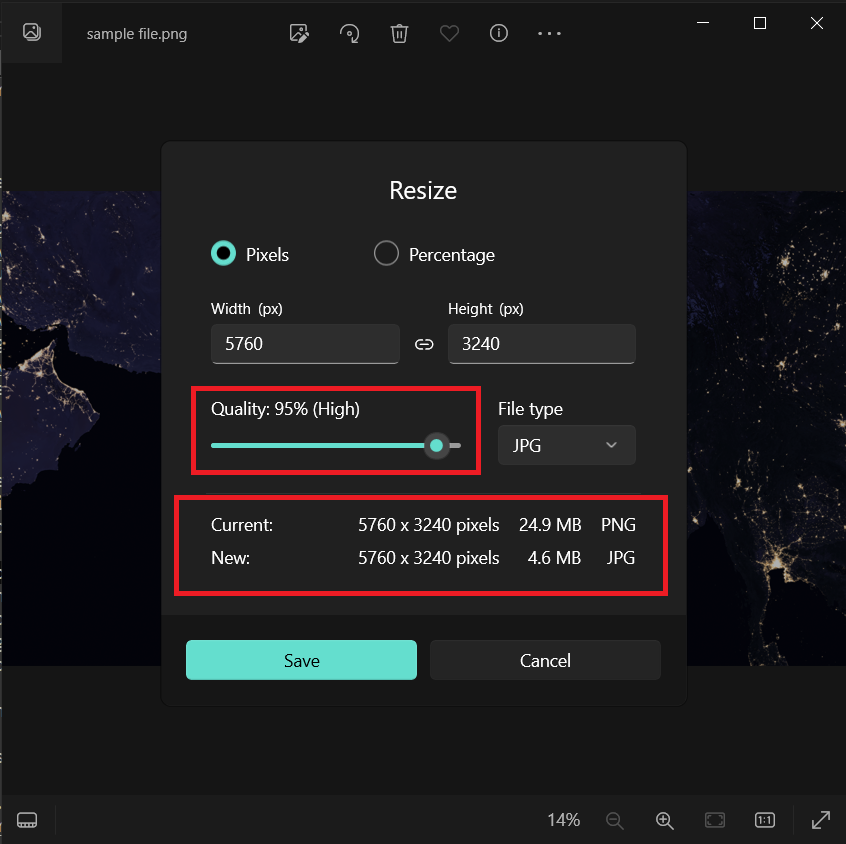Viewport: 846px width, 844px height.
Task: Adjust the Quality slider
Action: point(437,445)
